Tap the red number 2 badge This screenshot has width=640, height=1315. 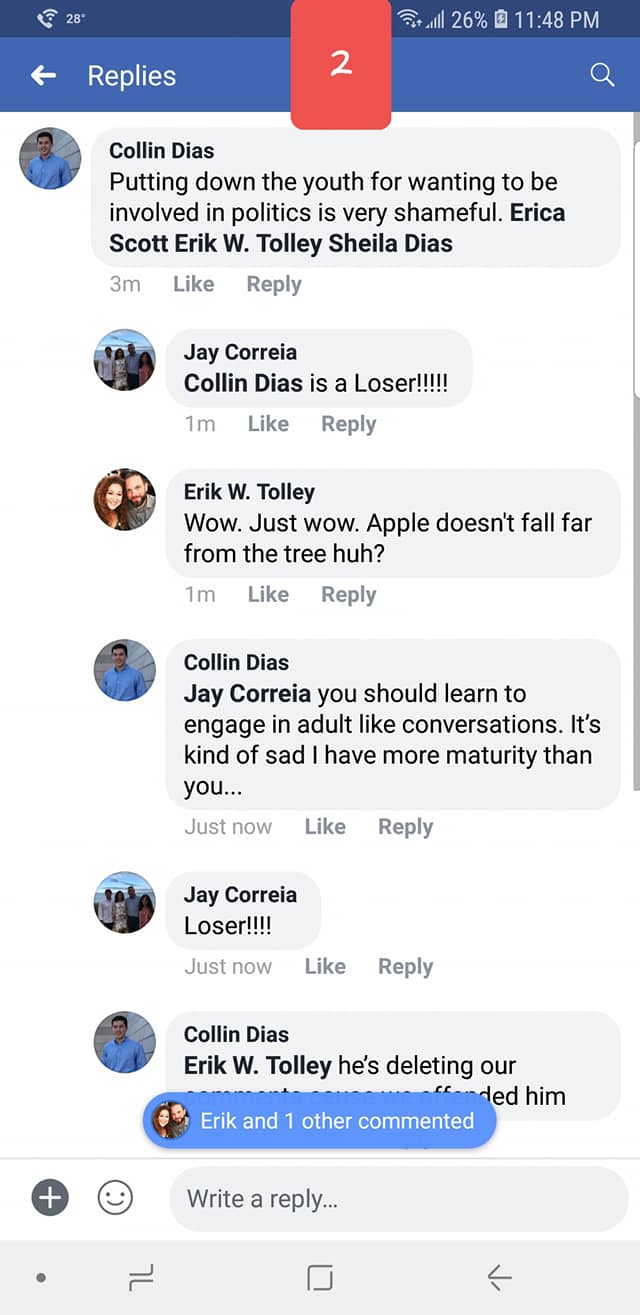(x=341, y=65)
